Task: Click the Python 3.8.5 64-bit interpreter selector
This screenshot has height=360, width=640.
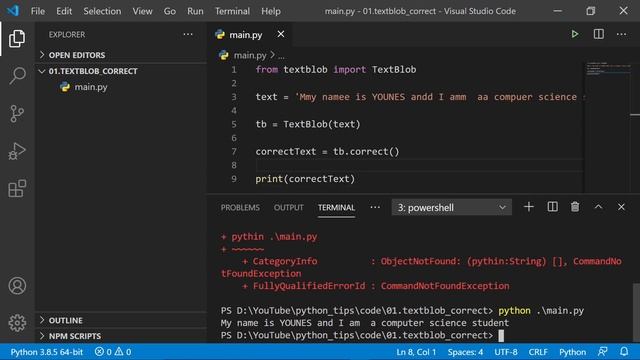Action: click(x=47, y=351)
